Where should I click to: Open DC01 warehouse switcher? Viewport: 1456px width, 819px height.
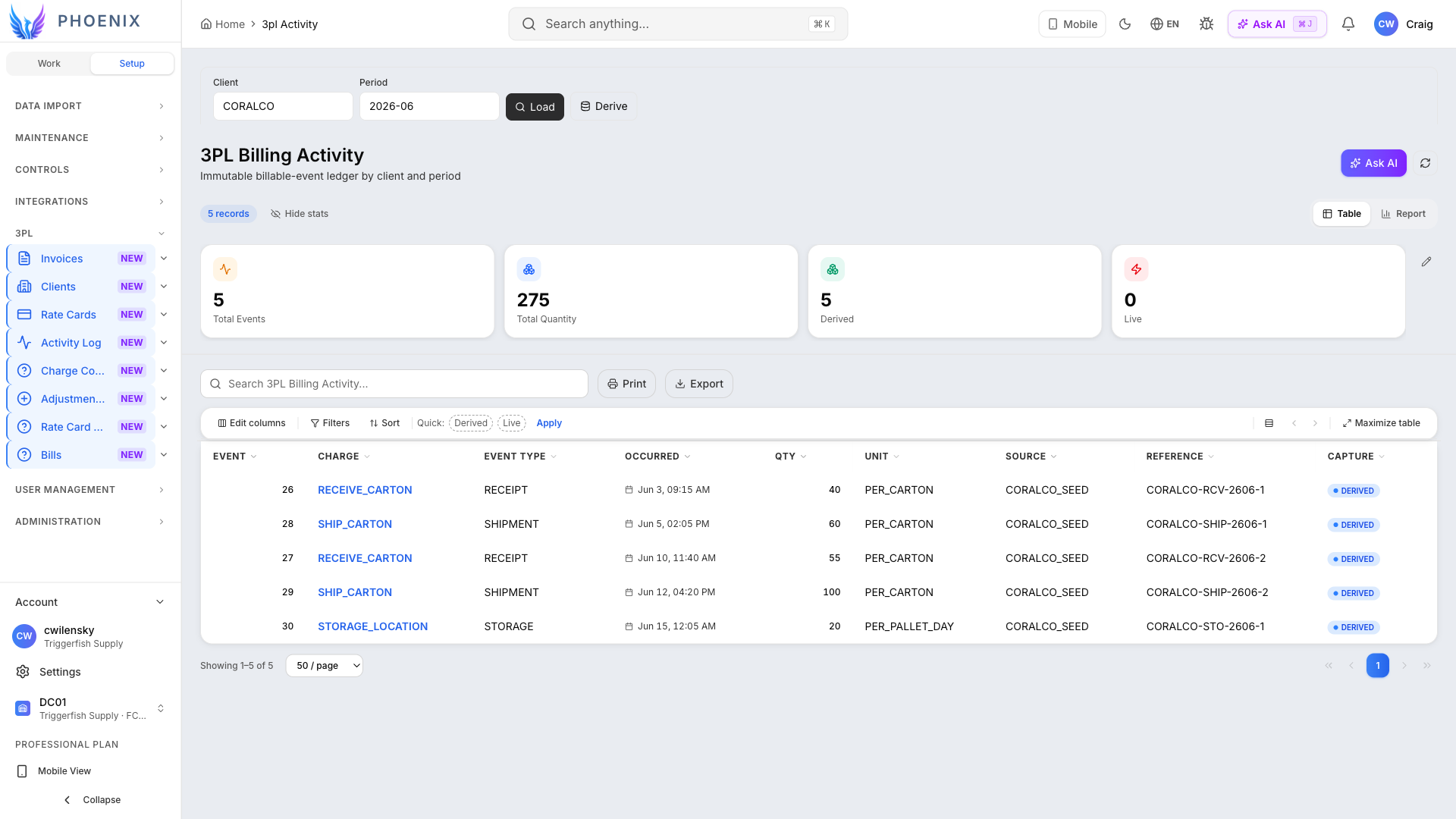coord(90,708)
